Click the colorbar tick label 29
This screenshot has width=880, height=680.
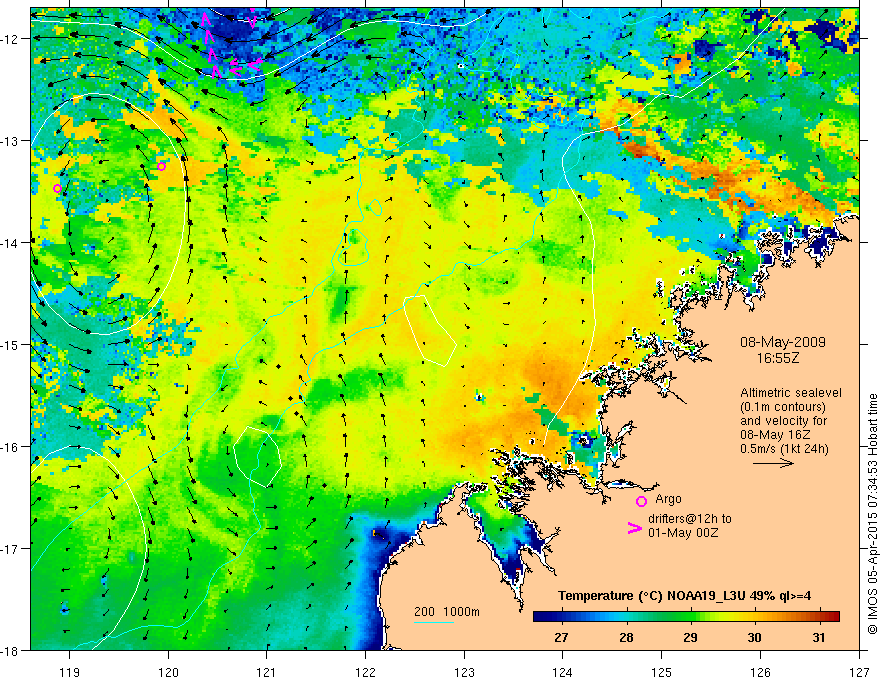(690, 637)
